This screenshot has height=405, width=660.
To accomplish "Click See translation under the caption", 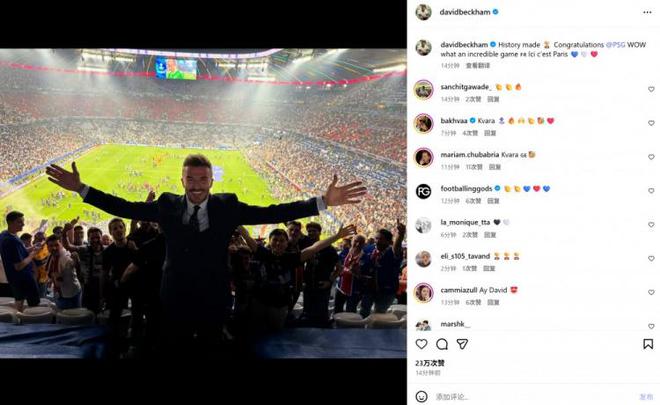I will 478,65.
